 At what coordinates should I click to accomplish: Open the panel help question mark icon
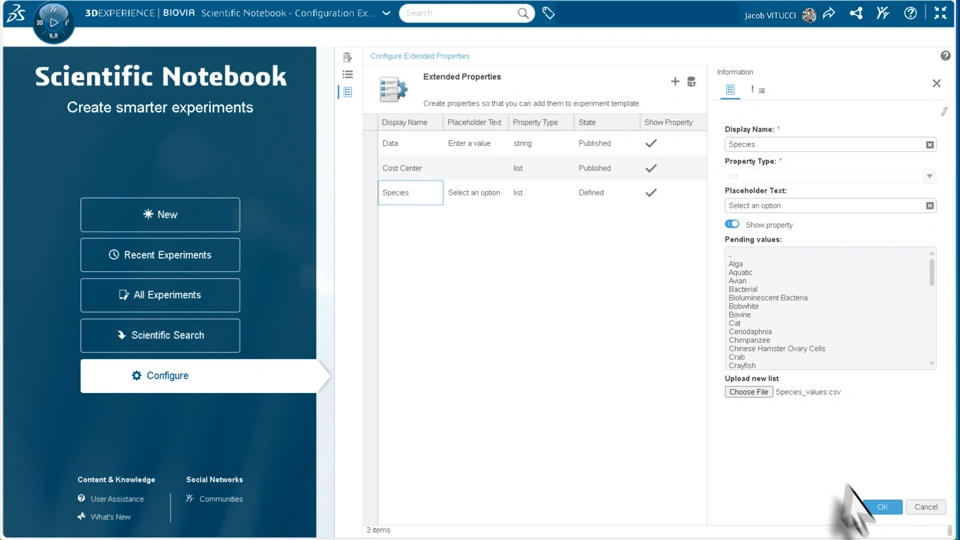point(945,56)
